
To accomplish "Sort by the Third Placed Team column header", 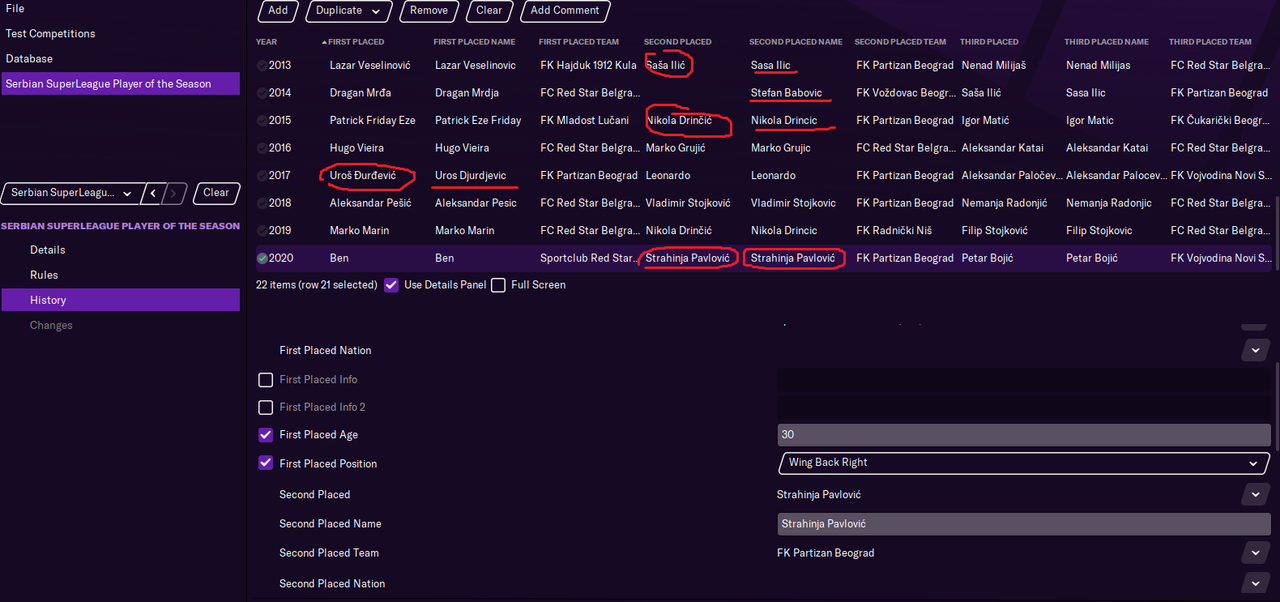I will click(1210, 42).
